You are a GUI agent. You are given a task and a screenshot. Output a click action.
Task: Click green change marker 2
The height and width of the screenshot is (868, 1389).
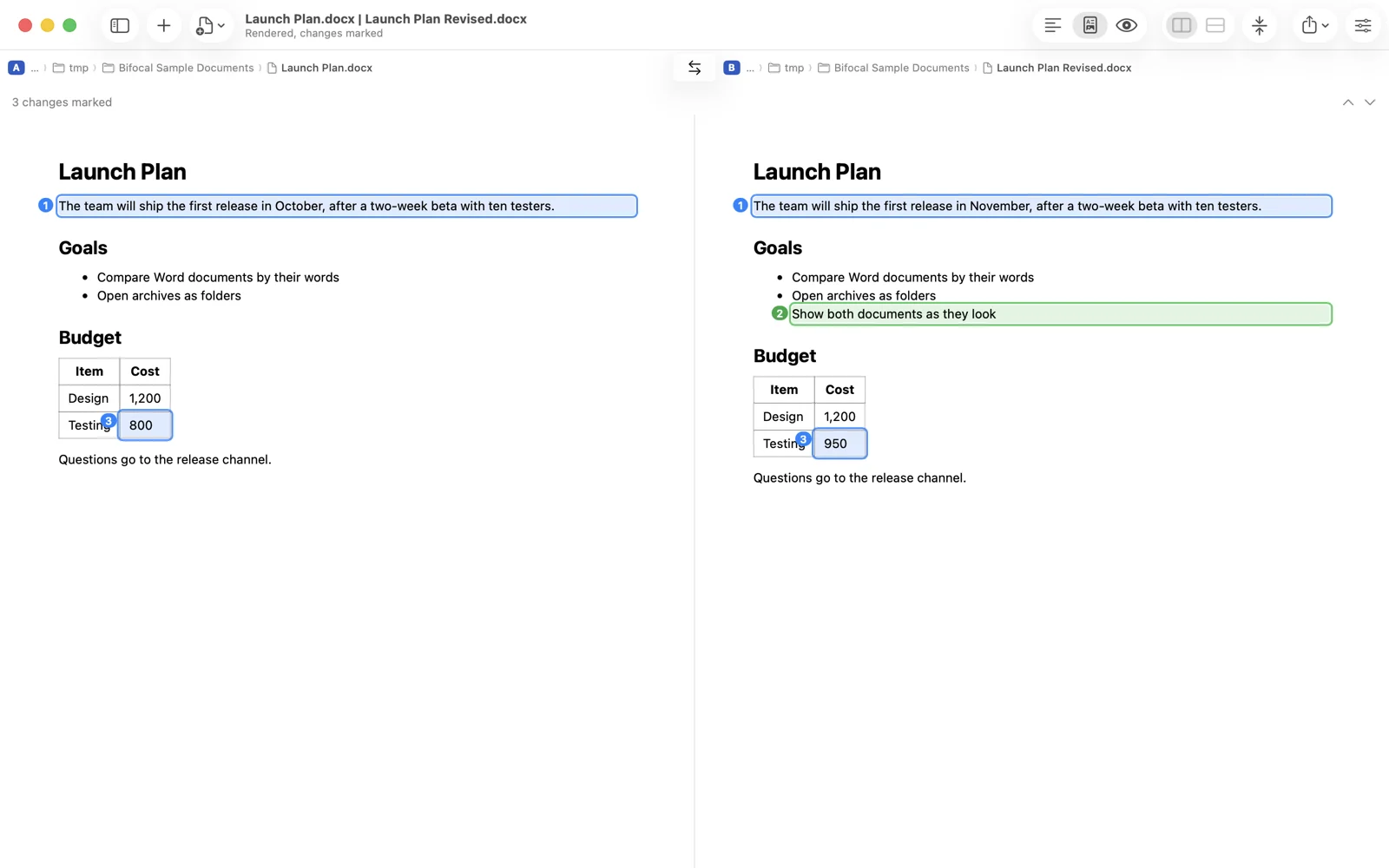779,313
